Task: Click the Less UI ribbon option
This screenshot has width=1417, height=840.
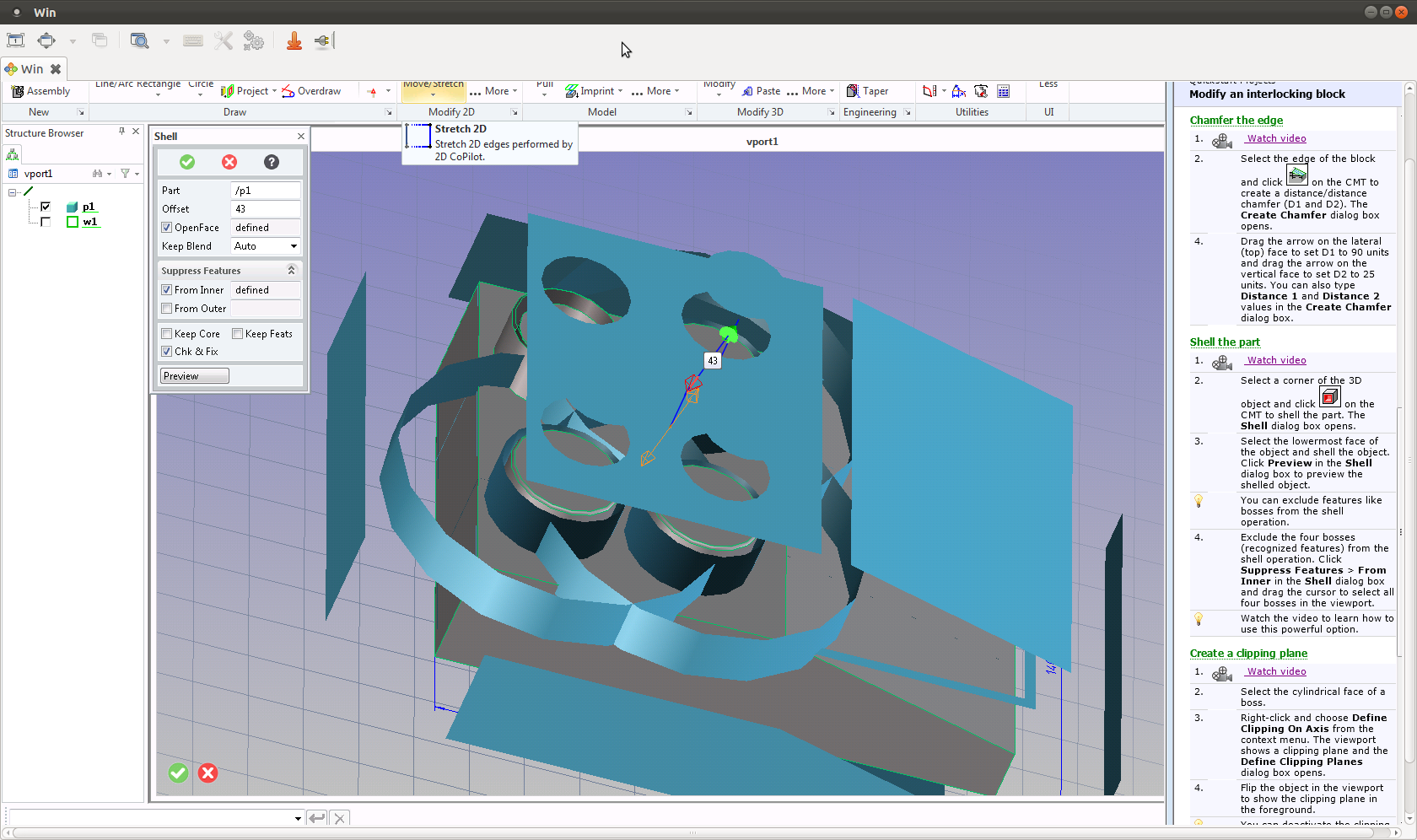Action: click(1048, 85)
